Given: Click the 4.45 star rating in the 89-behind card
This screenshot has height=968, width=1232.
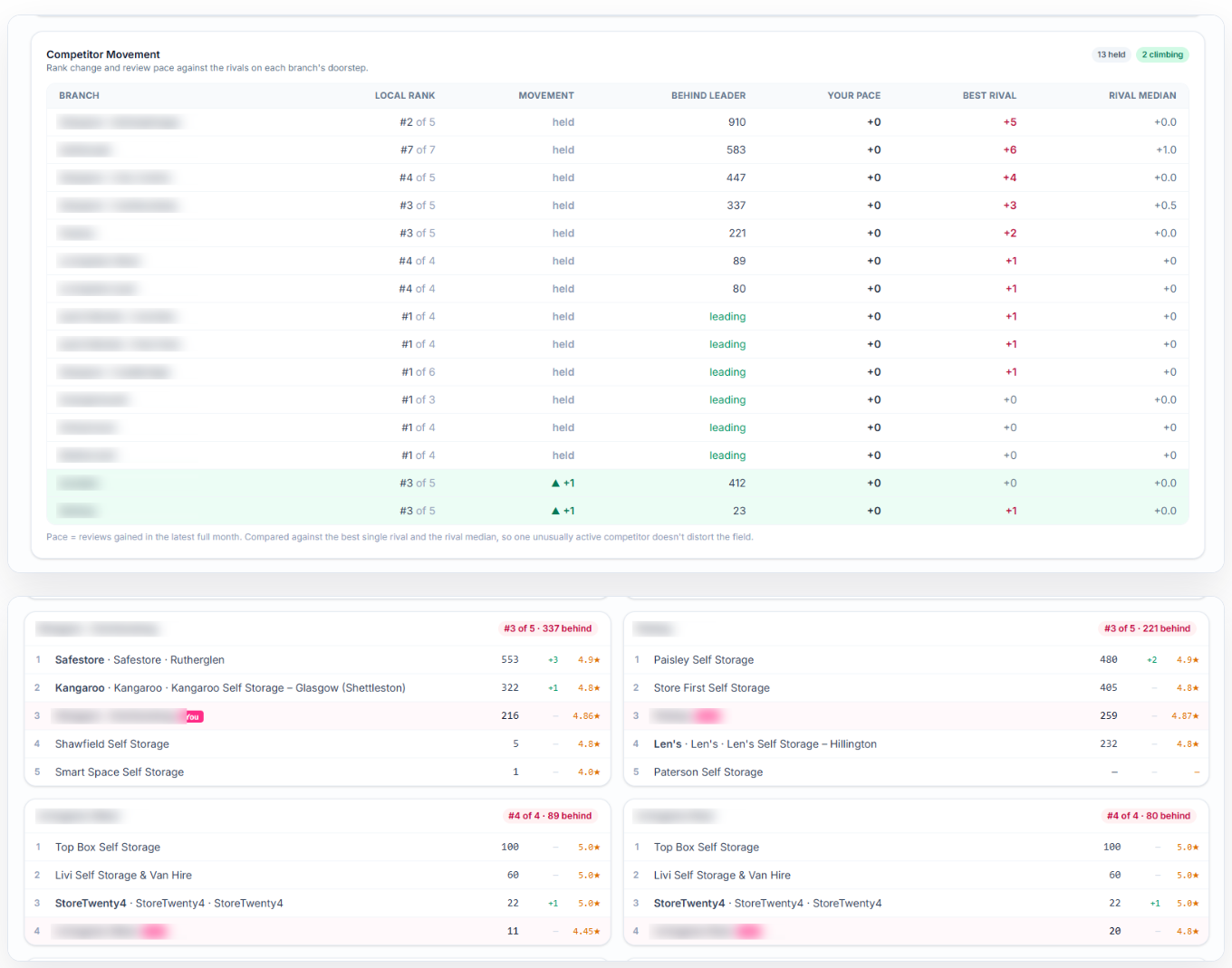Looking at the screenshot, I should click(x=586, y=932).
